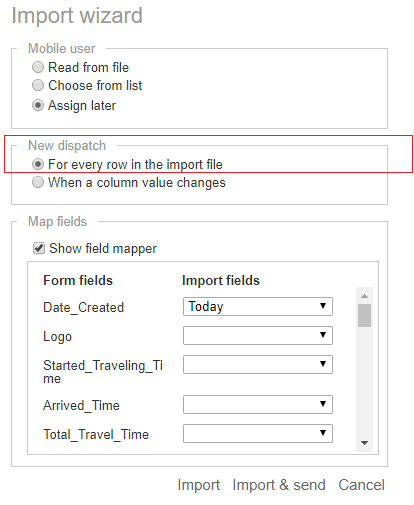The height and width of the screenshot is (505, 414).
Task: Open the Date_Created import field dropdown
Action: pyautogui.click(x=258, y=306)
